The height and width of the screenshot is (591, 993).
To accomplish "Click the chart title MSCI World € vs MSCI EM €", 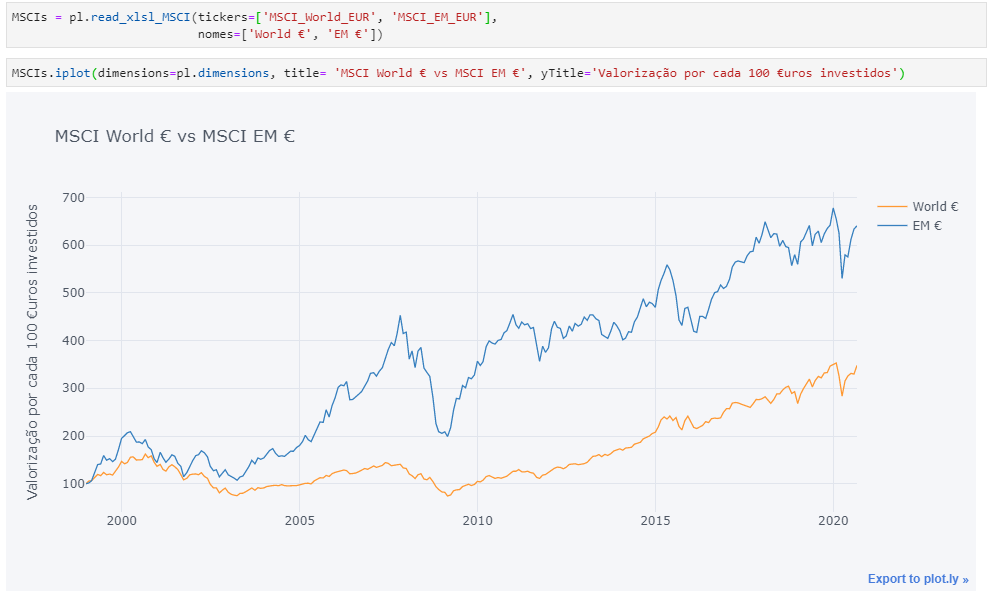I will pyautogui.click(x=174, y=136).
